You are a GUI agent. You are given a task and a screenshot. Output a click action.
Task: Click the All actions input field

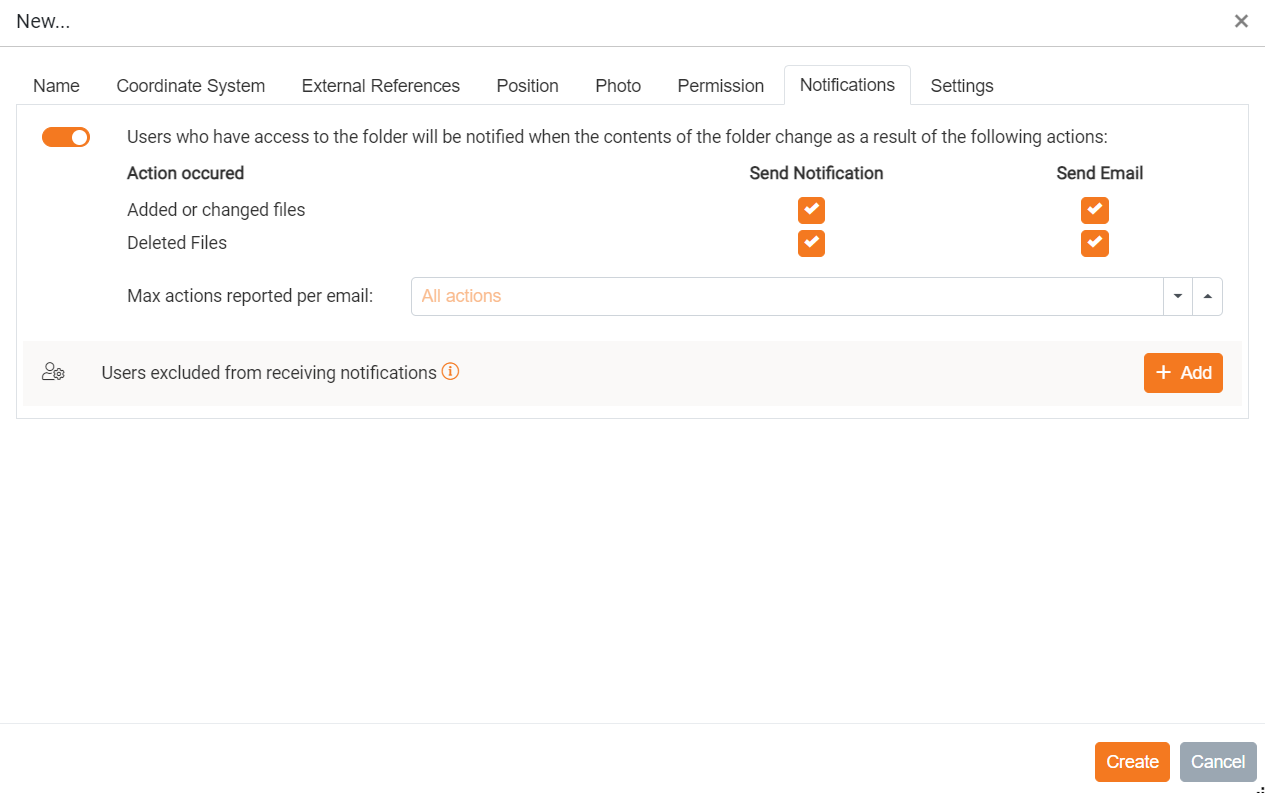coord(786,296)
